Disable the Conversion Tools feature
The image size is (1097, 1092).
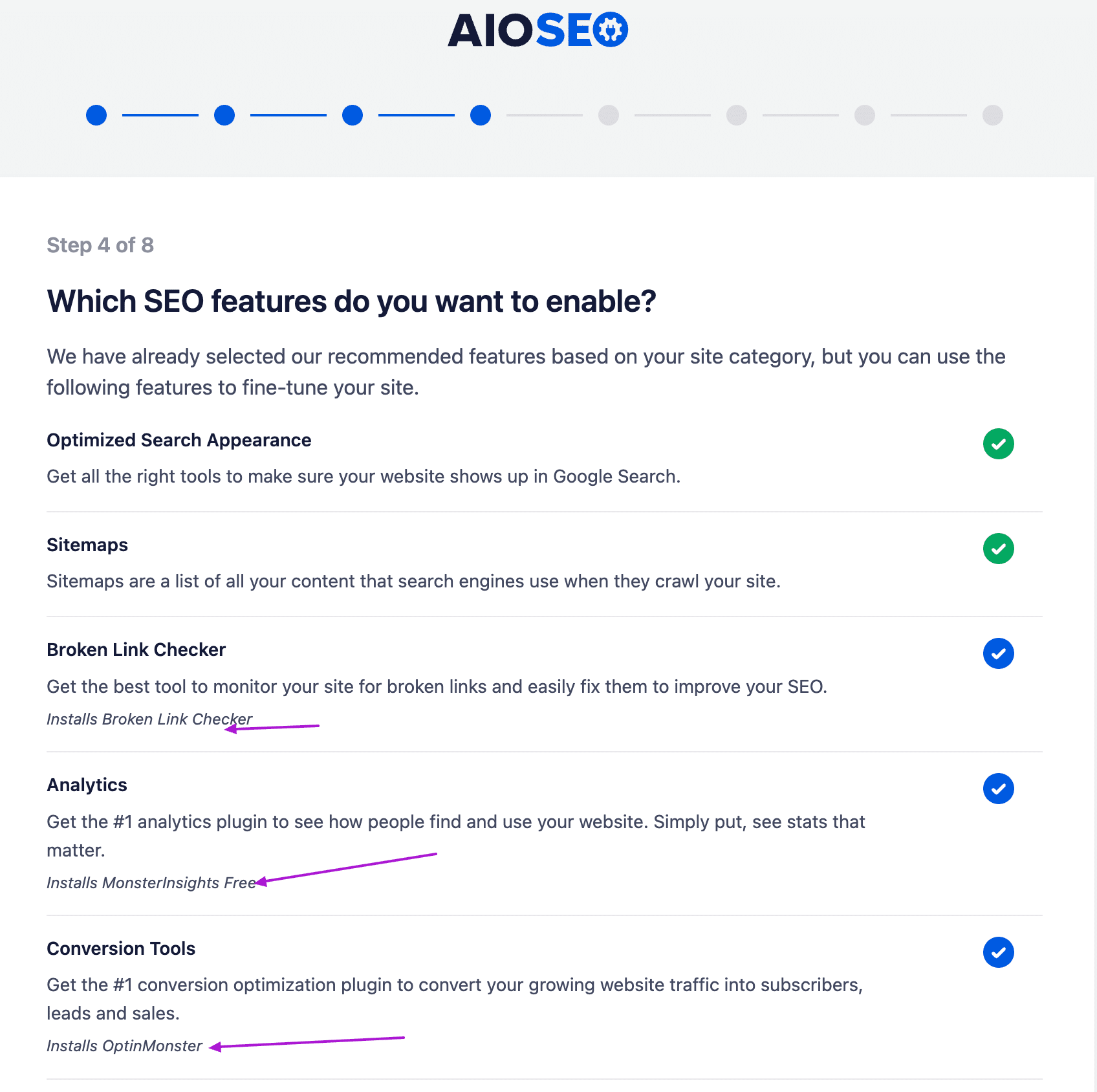998,952
